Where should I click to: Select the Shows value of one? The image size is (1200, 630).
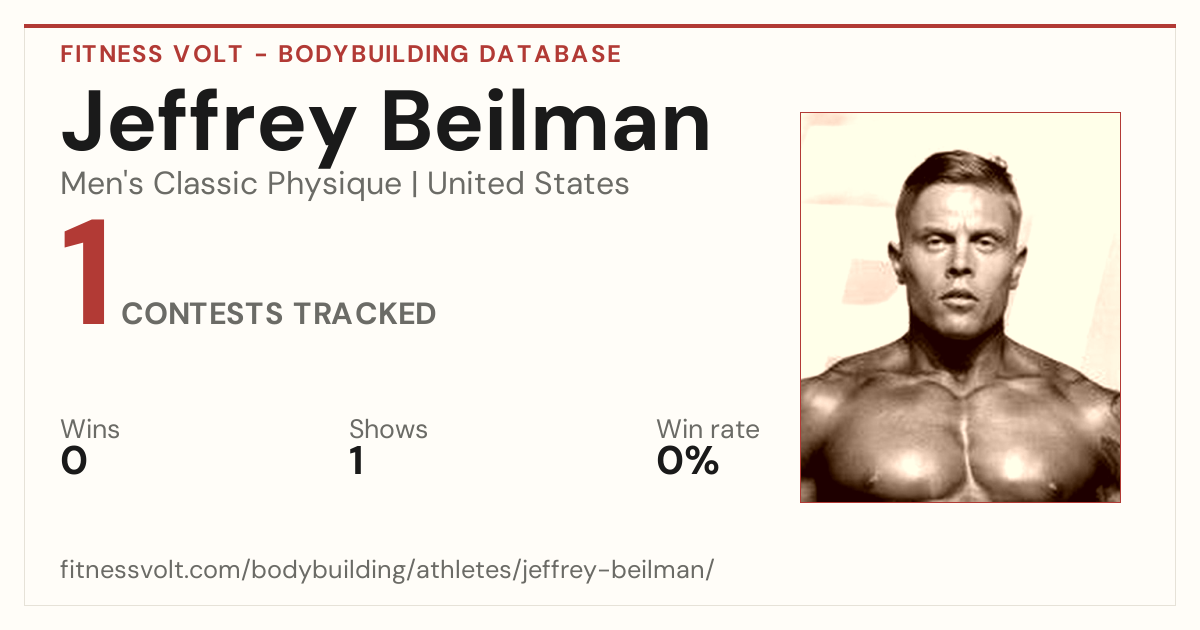pyautogui.click(x=356, y=461)
